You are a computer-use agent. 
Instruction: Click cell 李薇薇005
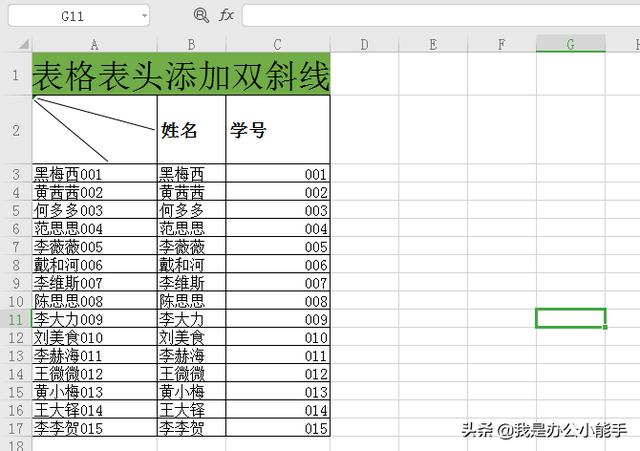click(95, 247)
